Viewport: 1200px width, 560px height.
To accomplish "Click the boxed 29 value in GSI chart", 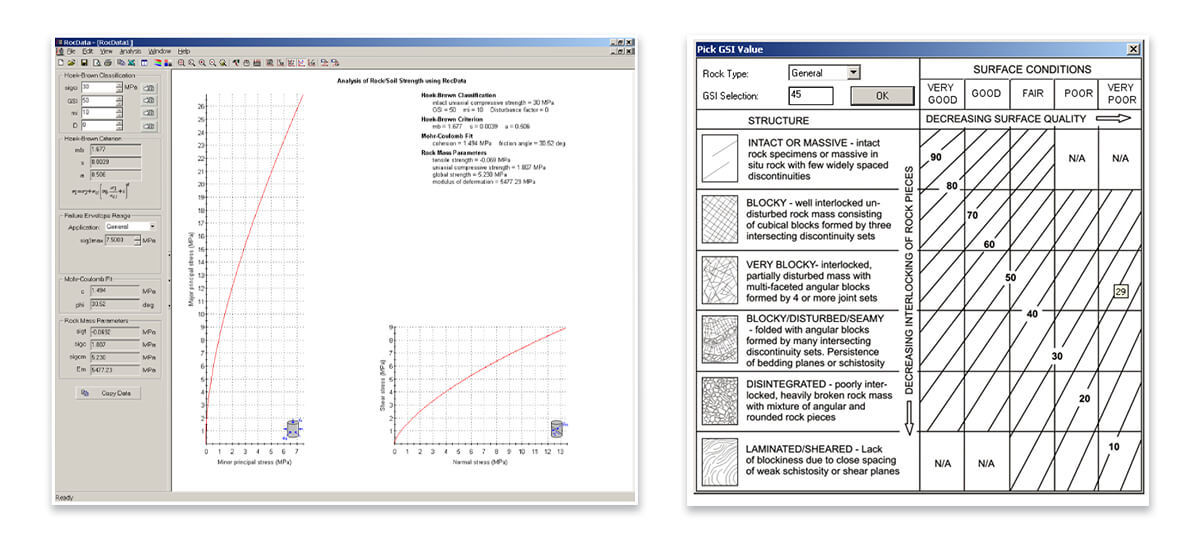I will [x=1120, y=291].
